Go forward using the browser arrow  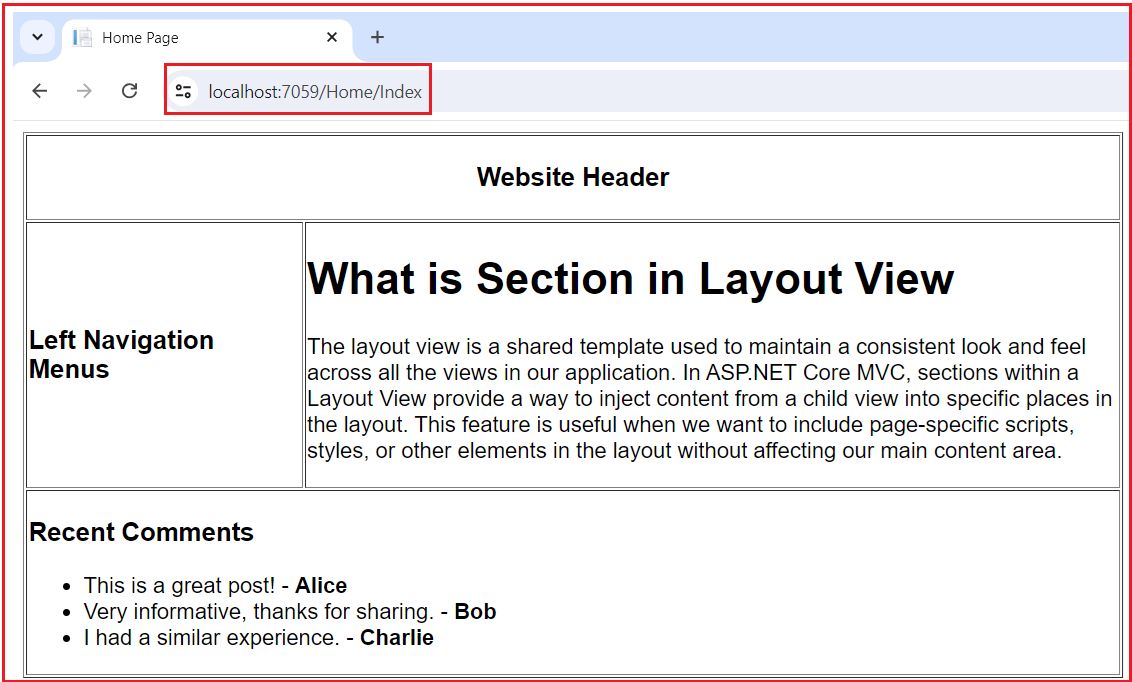click(84, 91)
